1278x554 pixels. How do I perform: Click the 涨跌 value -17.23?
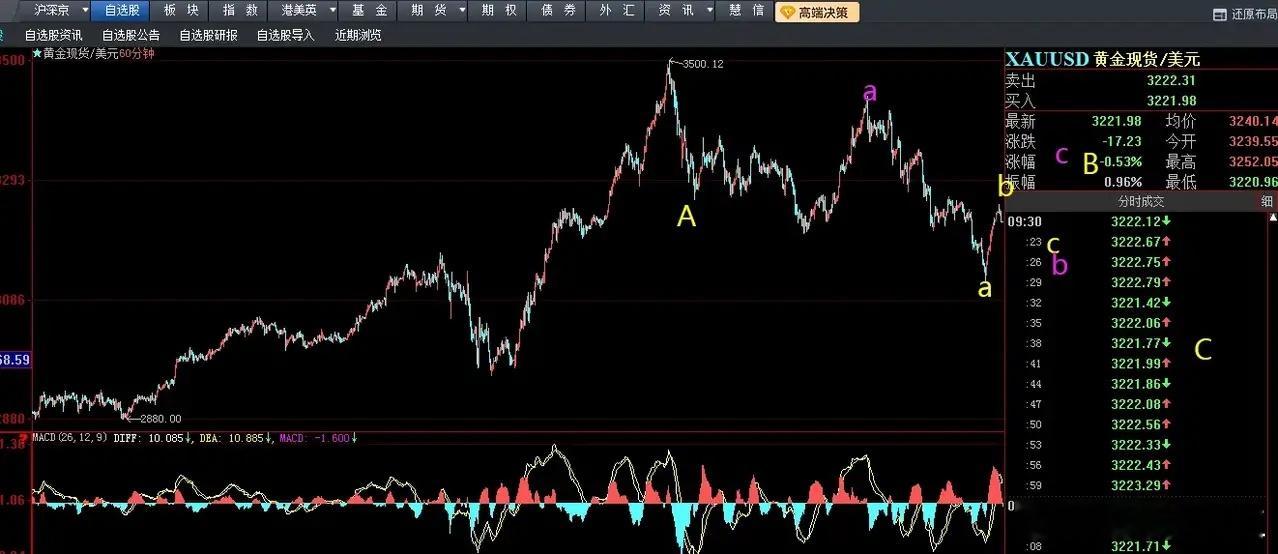tap(1122, 141)
